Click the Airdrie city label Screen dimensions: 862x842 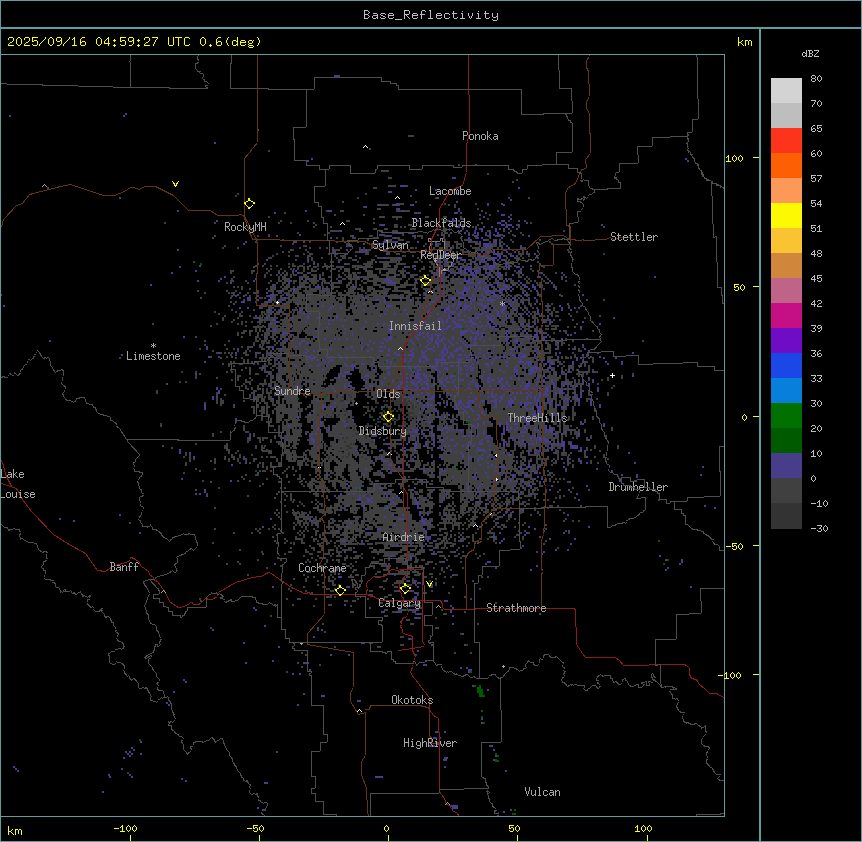(404, 537)
